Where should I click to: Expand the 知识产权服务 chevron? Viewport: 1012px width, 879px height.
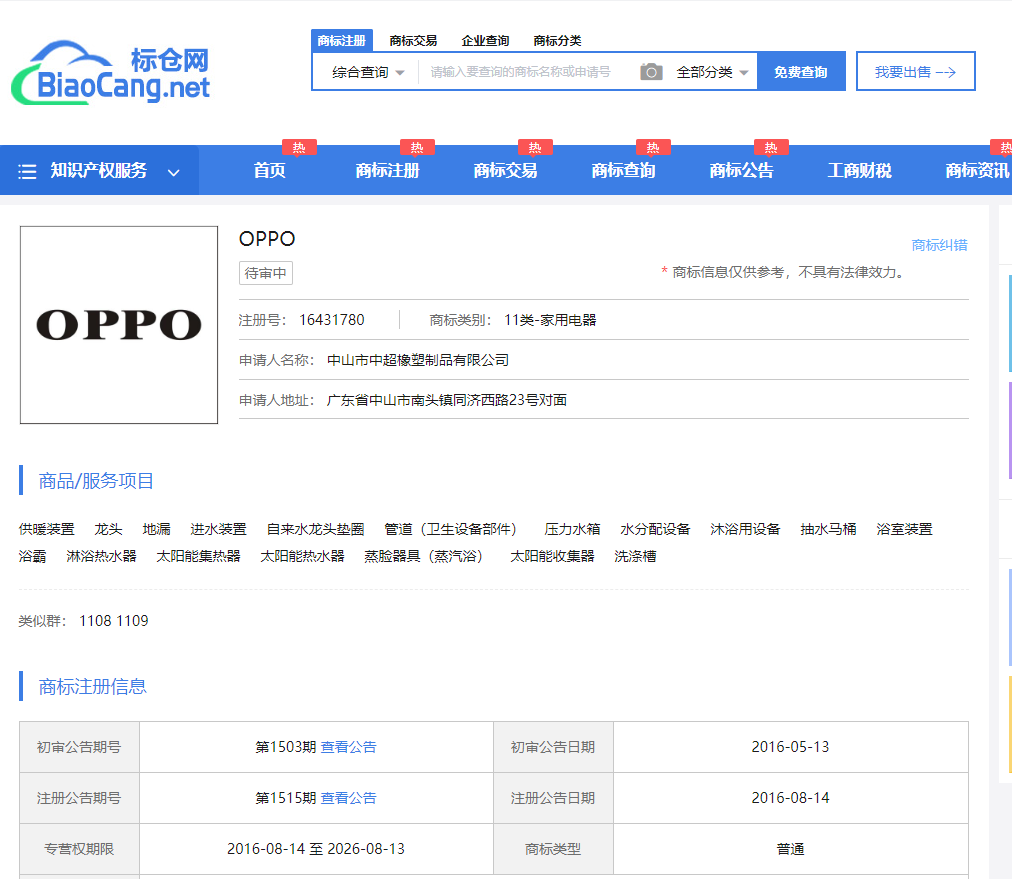pos(173,172)
